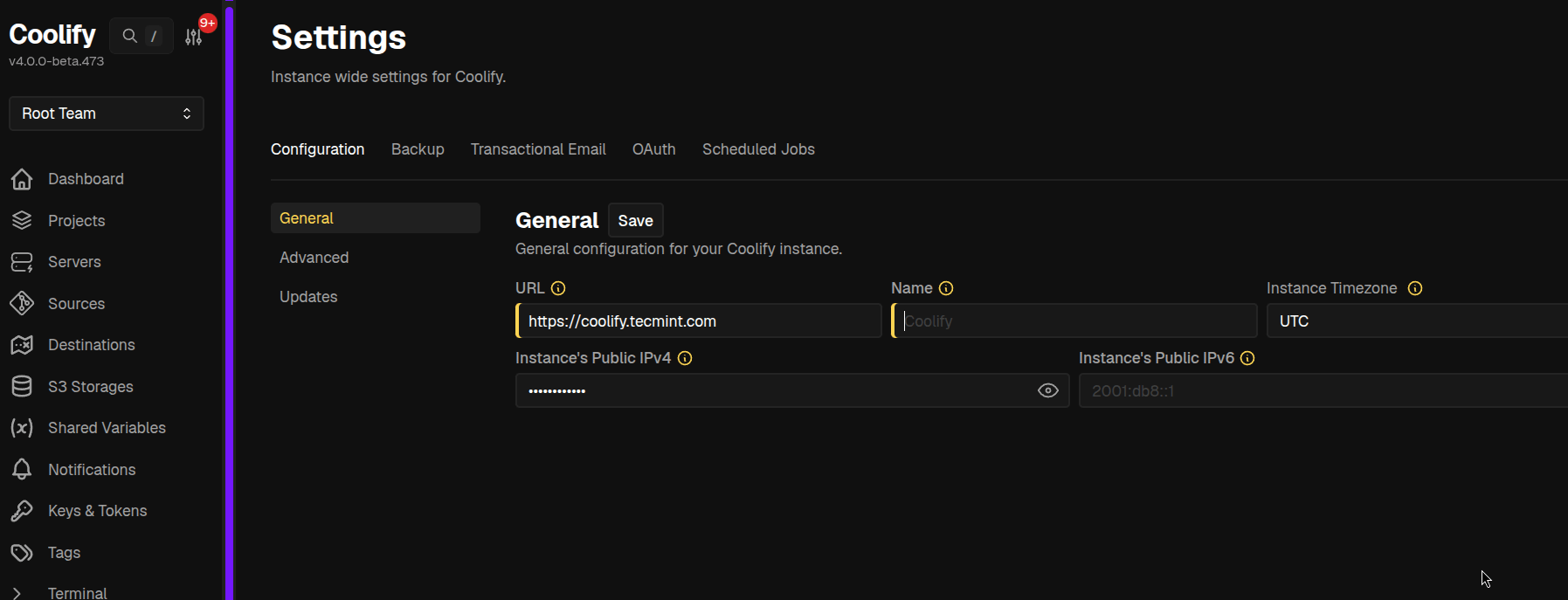1568x600 pixels.
Task: Open the Instance Timezone UTC dropdown
Action: (x=1417, y=321)
